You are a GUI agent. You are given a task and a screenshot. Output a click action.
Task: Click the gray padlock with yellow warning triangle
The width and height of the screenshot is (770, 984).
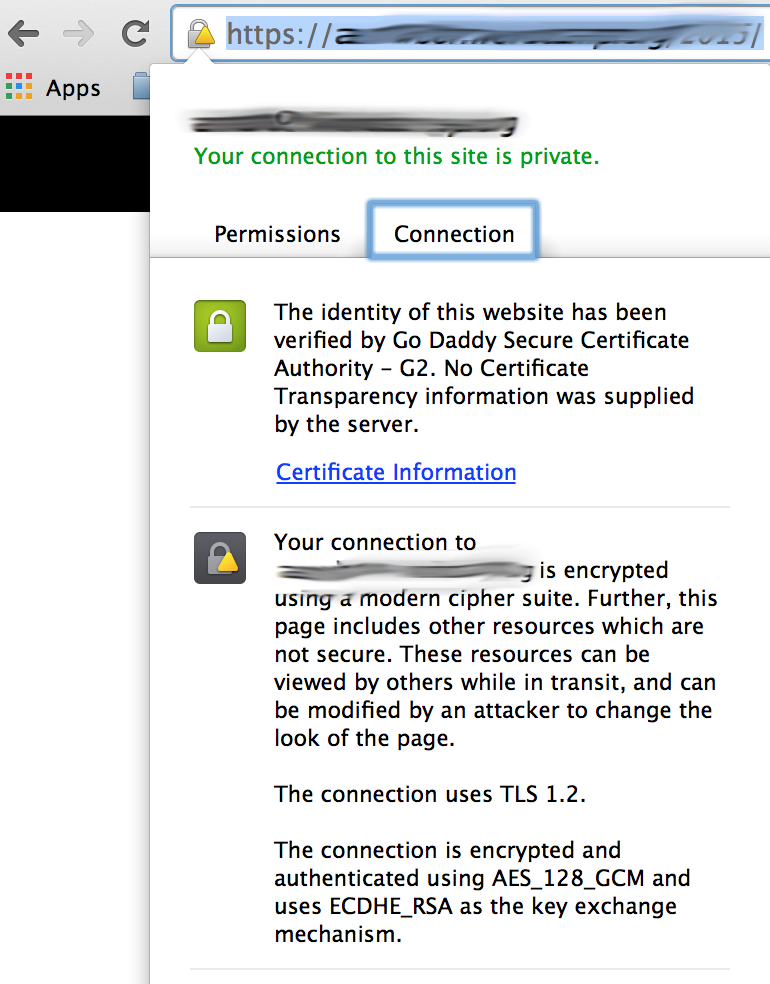219,557
